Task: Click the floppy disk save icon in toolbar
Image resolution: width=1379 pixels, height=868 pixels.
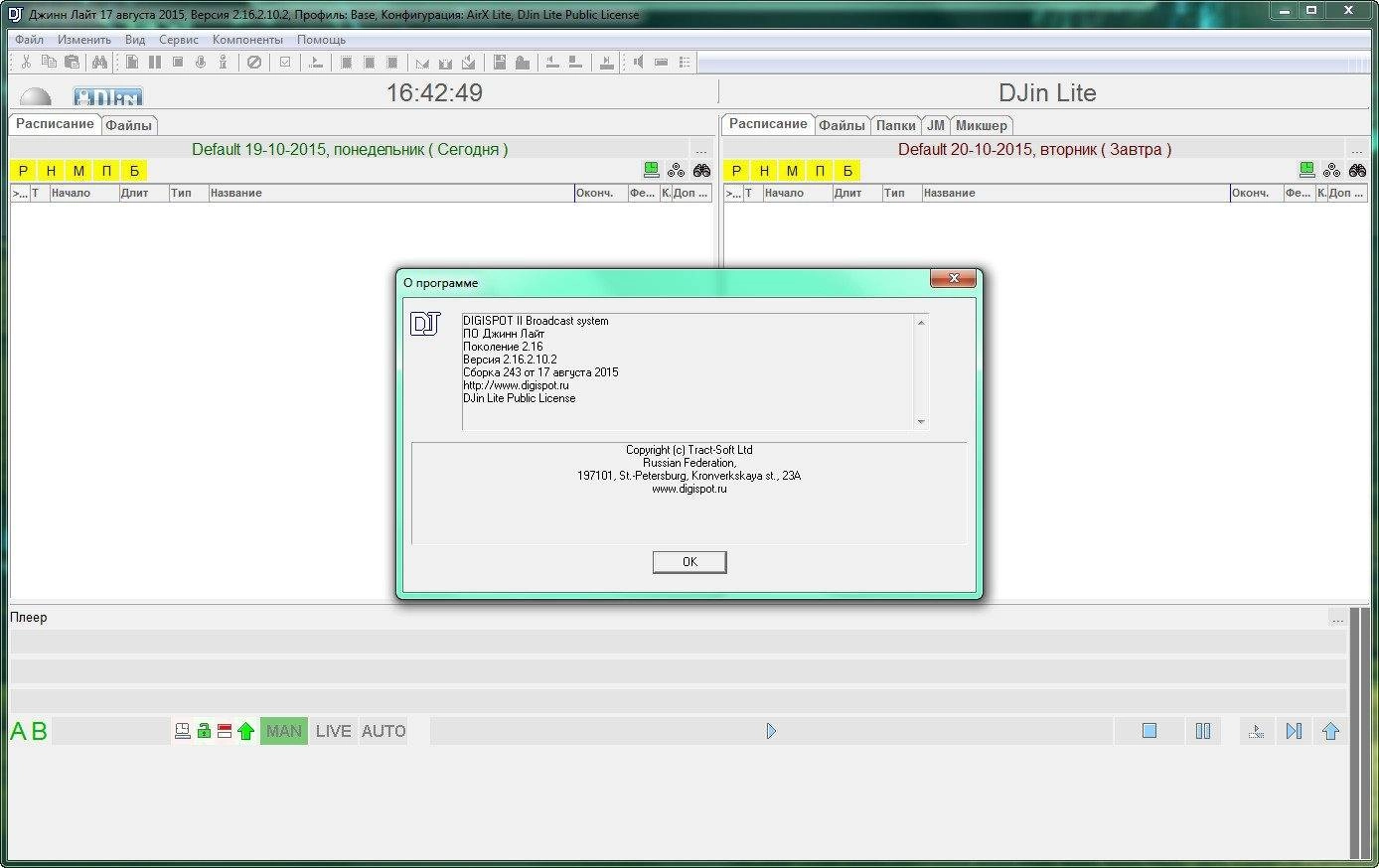Action: (500, 62)
